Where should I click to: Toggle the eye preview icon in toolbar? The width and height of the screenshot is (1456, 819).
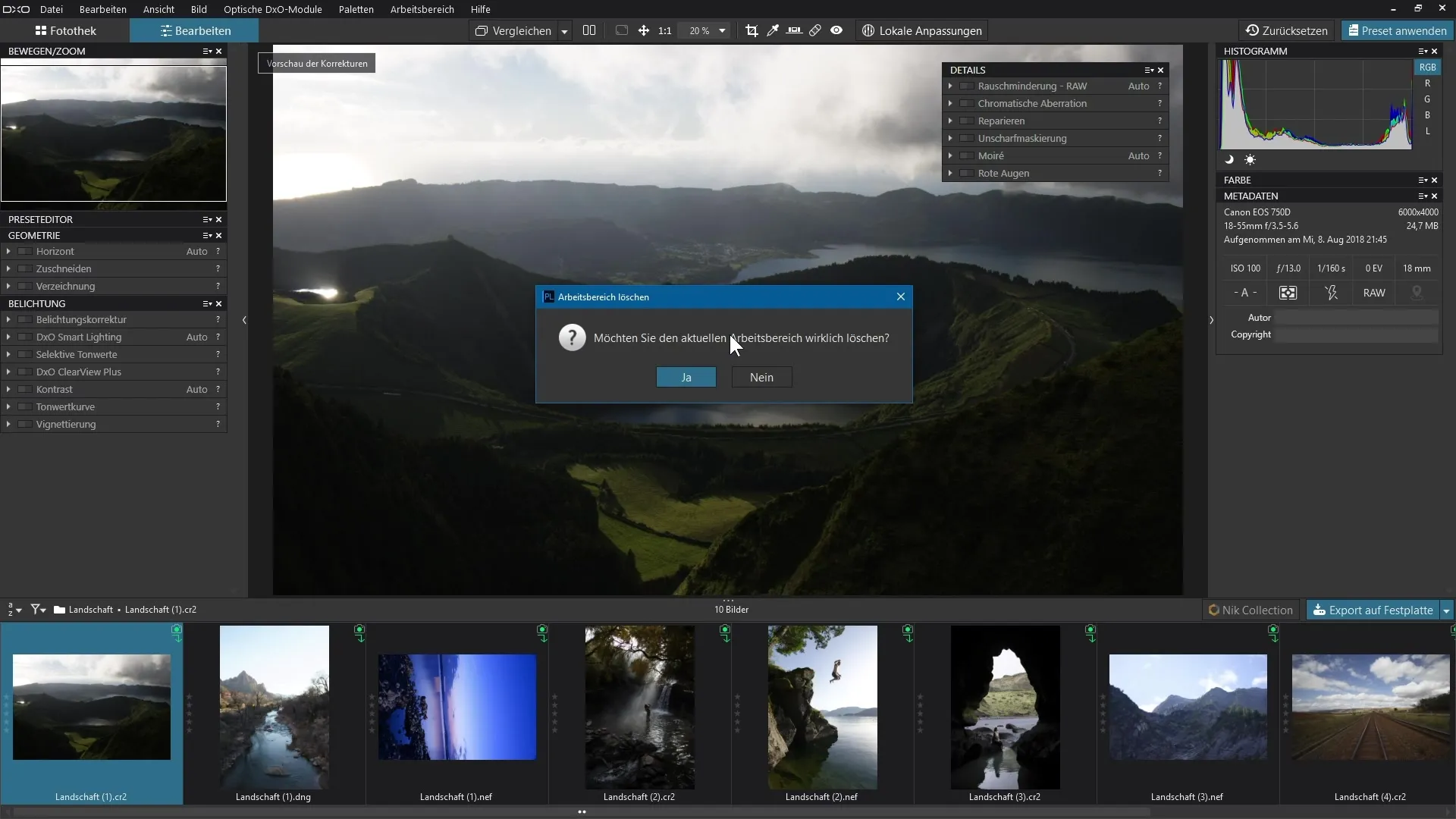[x=836, y=31]
